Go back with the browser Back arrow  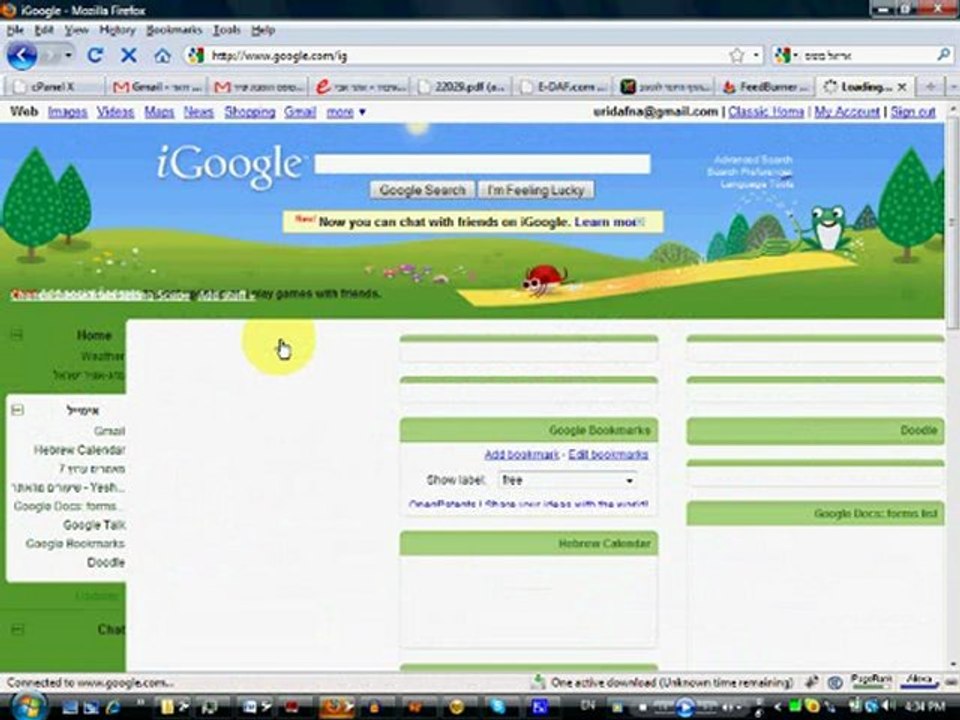click(x=22, y=56)
